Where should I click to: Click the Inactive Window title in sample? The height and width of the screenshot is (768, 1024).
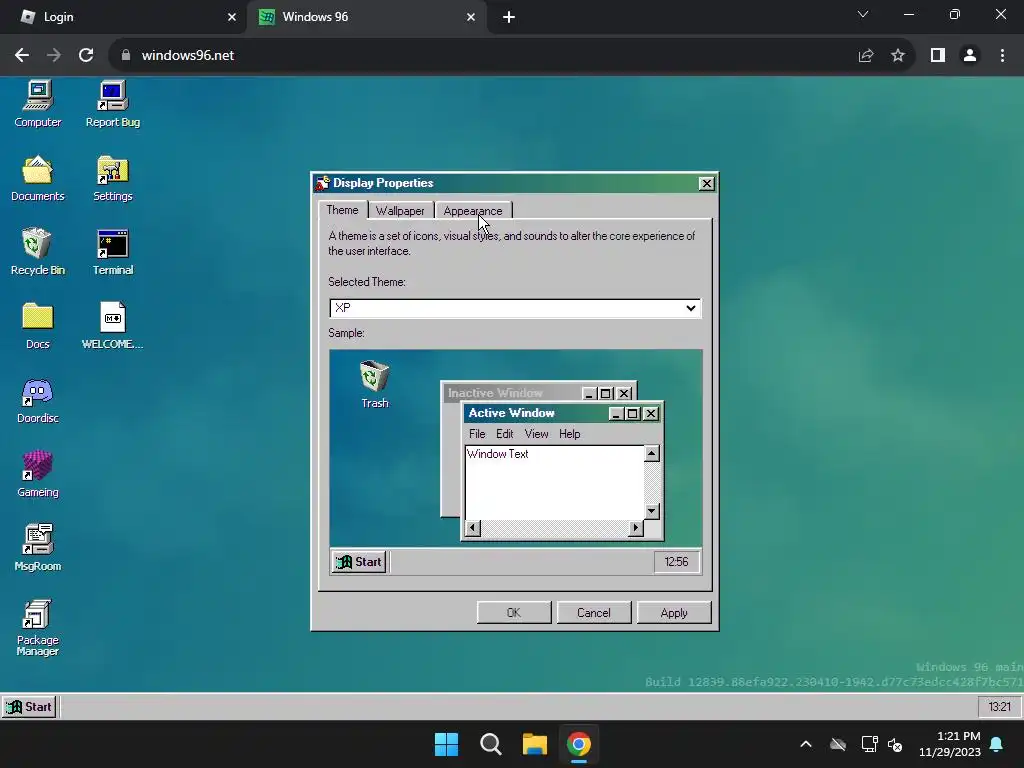coord(495,393)
